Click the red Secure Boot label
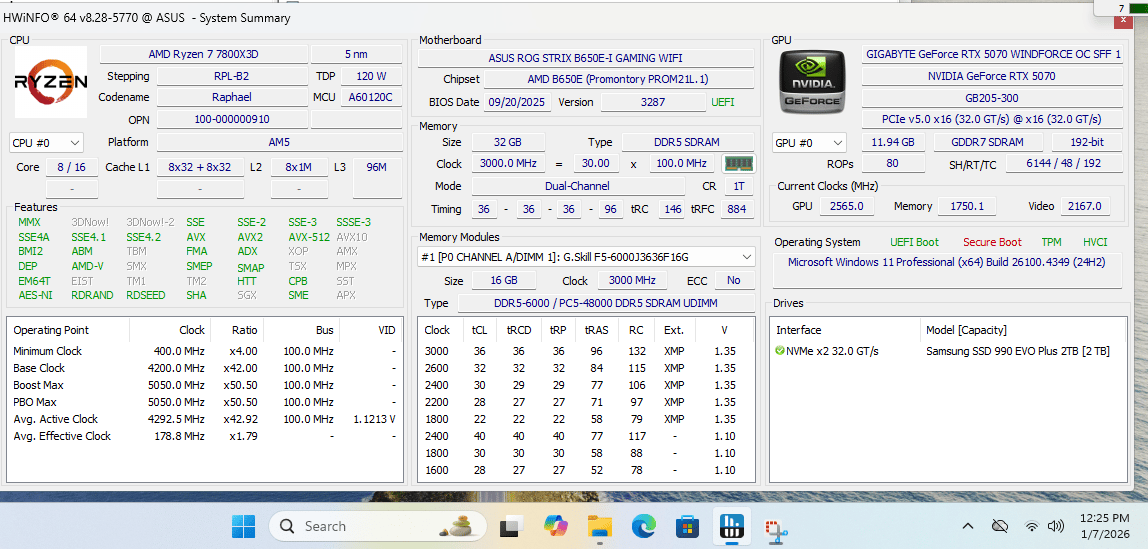 (992, 242)
